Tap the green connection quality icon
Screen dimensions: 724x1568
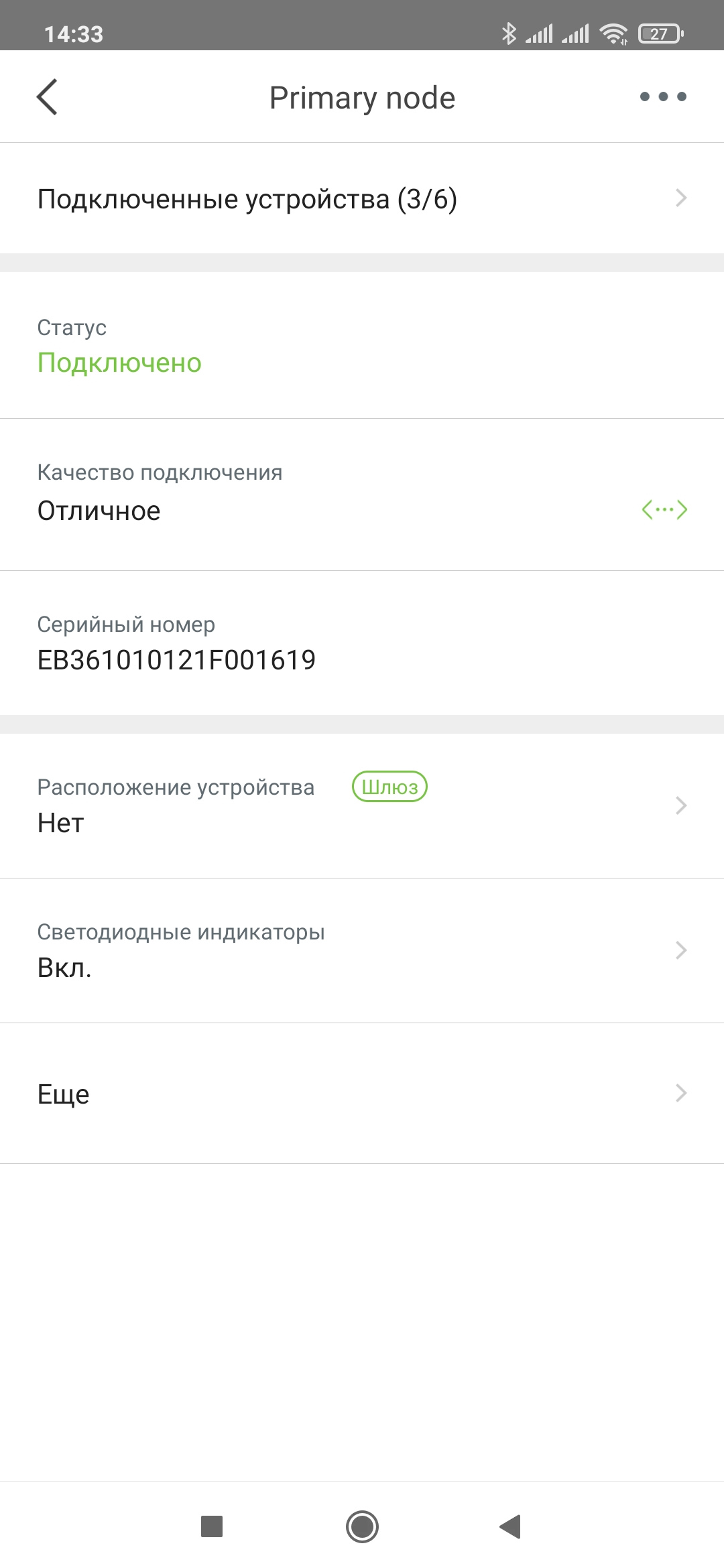pyautogui.click(x=664, y=510)
